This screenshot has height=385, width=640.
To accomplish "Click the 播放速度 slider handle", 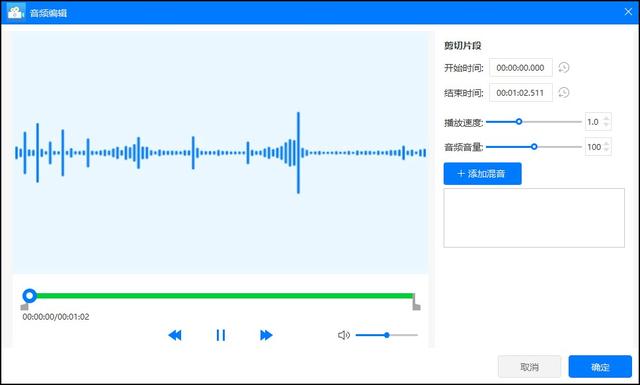I will tap(519, 122).
